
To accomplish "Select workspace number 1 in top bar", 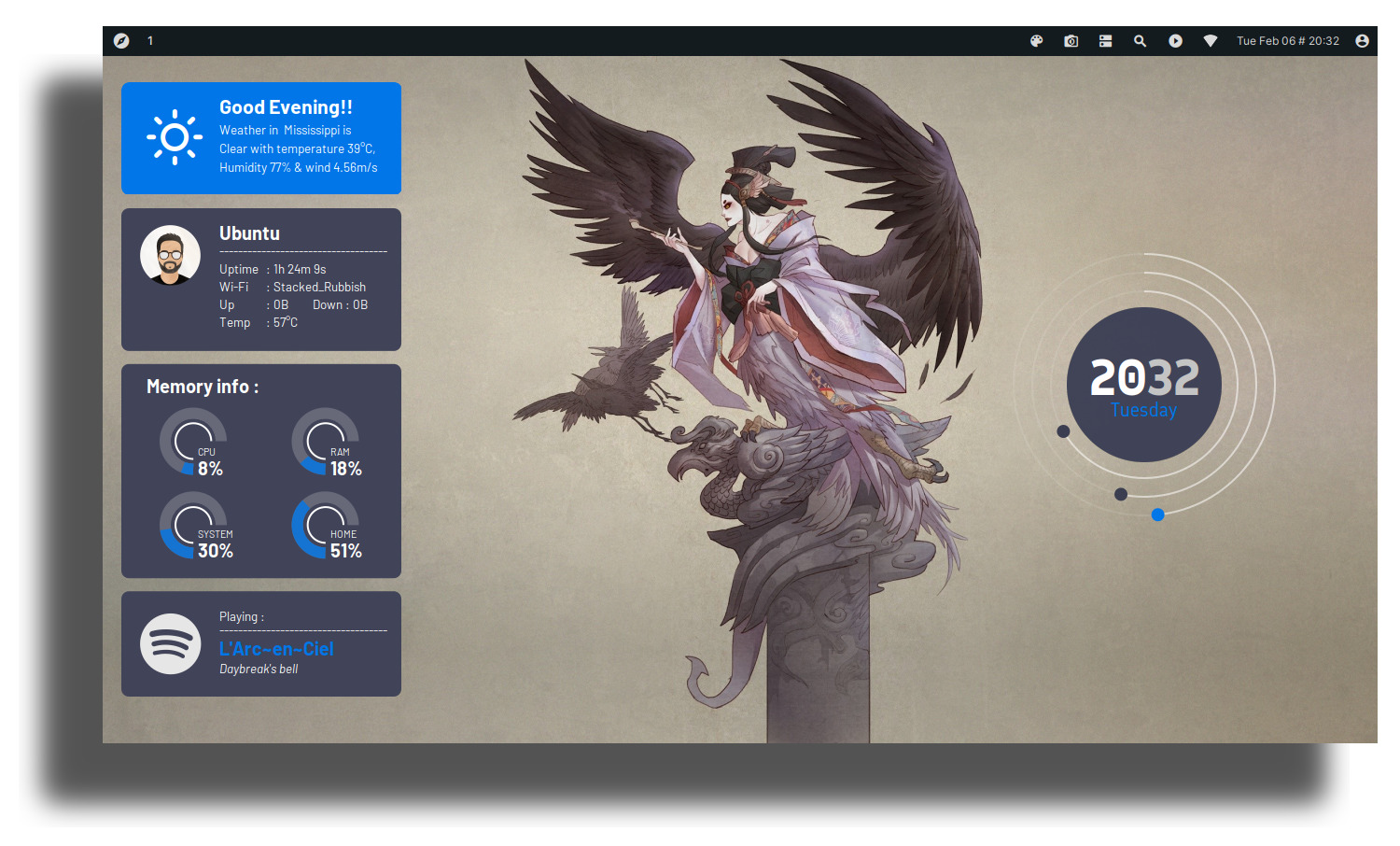I will tap(150, 41).
